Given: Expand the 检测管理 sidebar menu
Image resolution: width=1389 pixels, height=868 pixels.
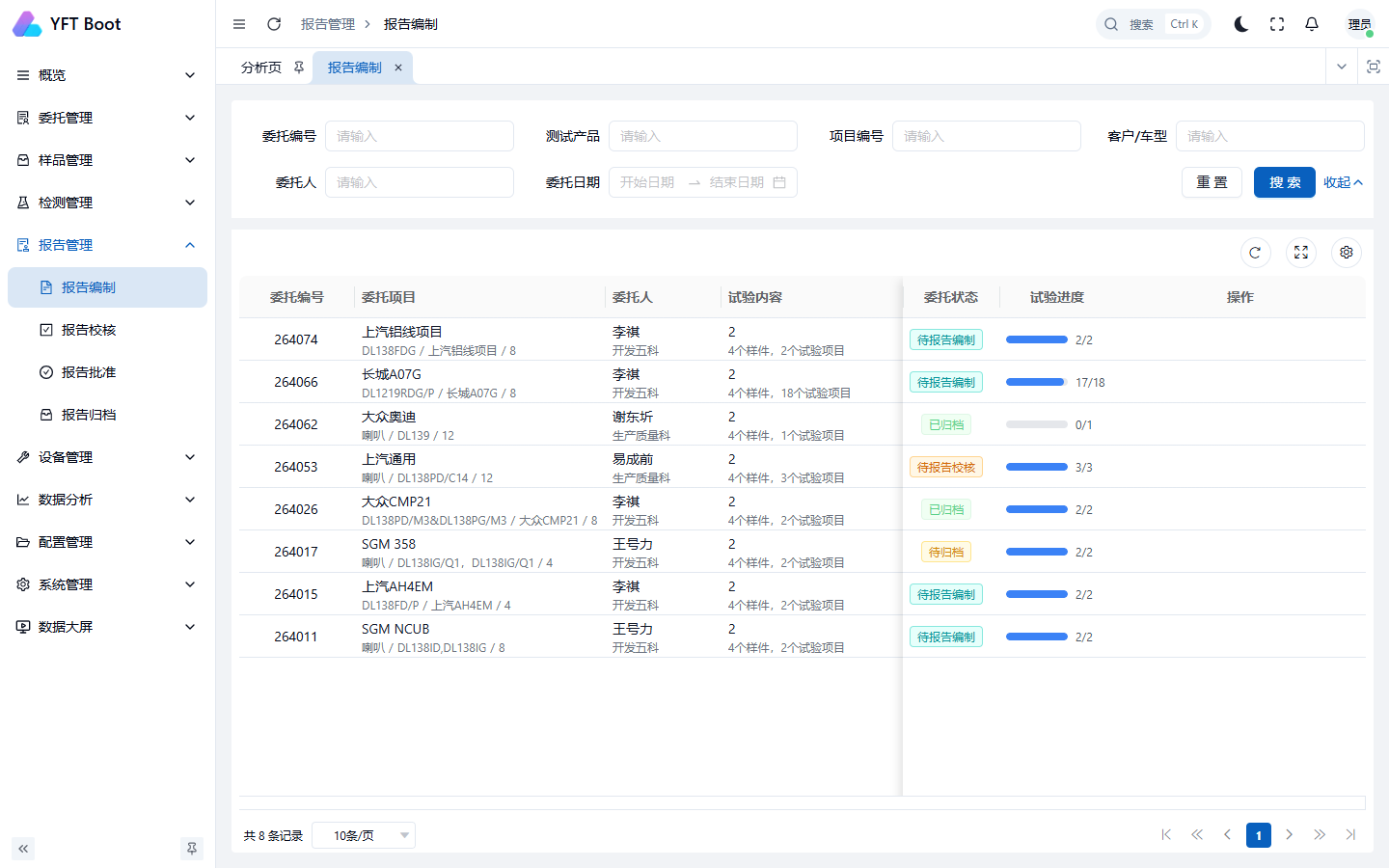Looking at the screenshot, I should click(x=107, y=203).
